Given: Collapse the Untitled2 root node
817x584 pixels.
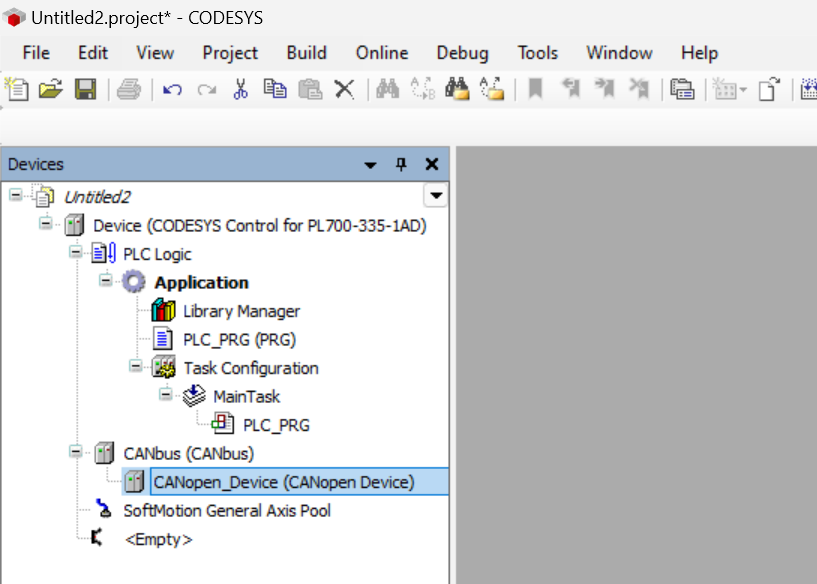Looking at the screenshot, I should point(16,195).
